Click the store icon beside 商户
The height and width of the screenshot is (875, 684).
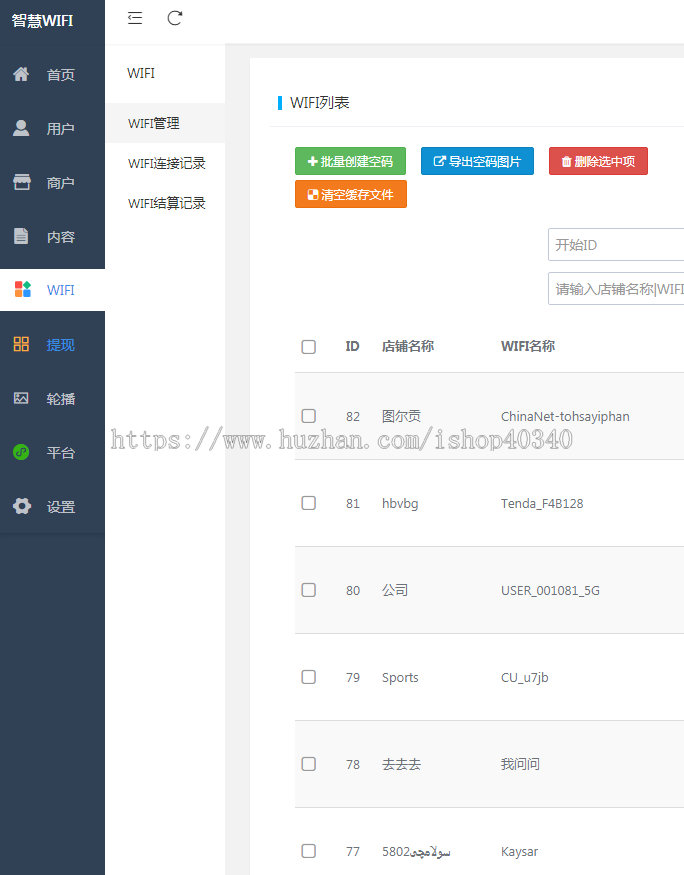(x=22, y=182)
